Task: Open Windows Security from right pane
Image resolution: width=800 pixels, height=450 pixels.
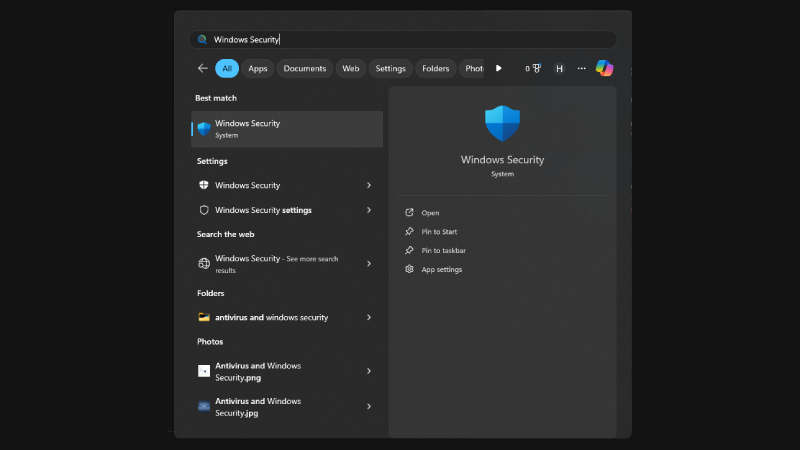Action: (430, 213)
